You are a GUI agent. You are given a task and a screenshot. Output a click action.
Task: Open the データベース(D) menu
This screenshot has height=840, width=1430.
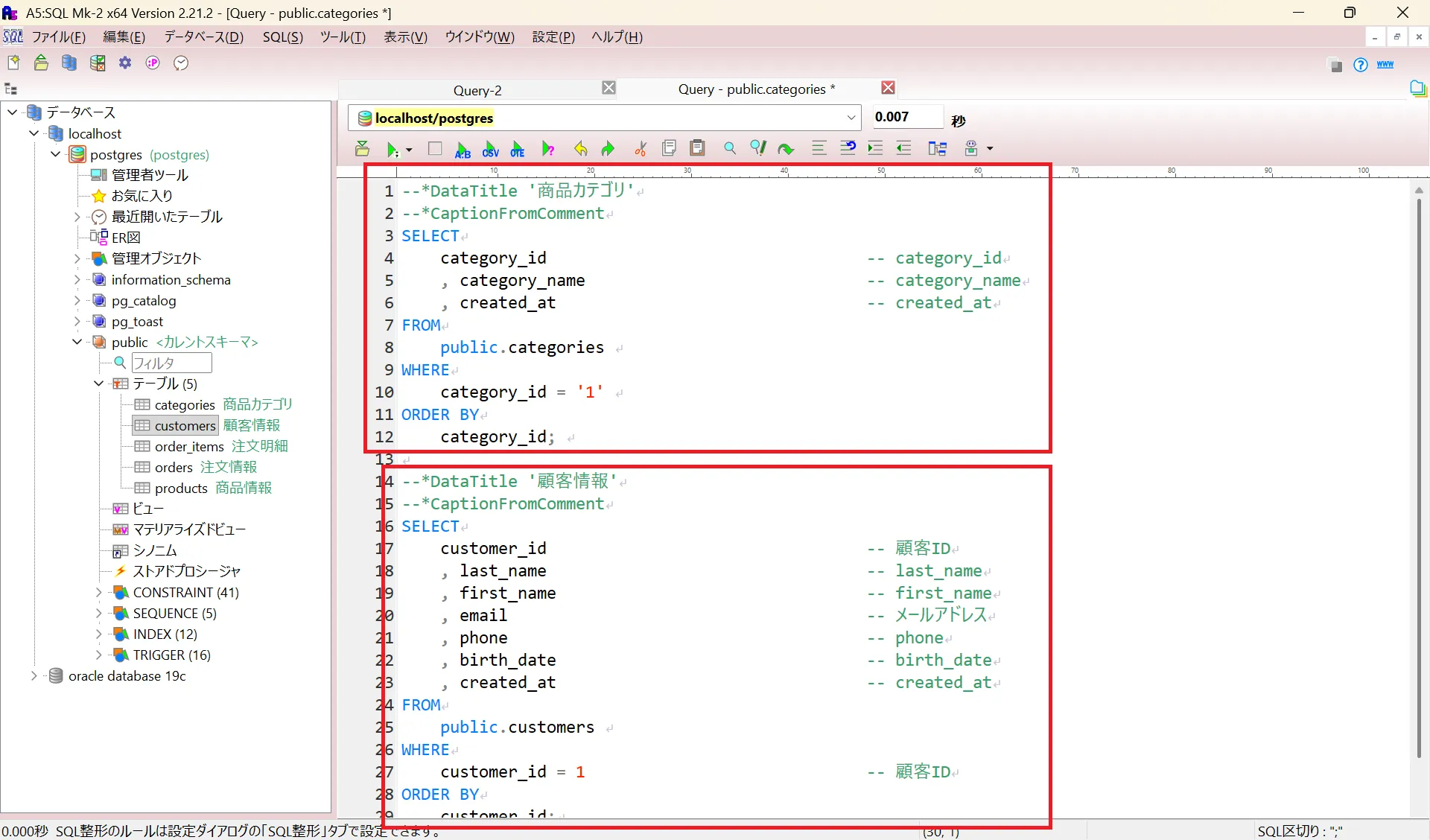click(x=204, y=37)
